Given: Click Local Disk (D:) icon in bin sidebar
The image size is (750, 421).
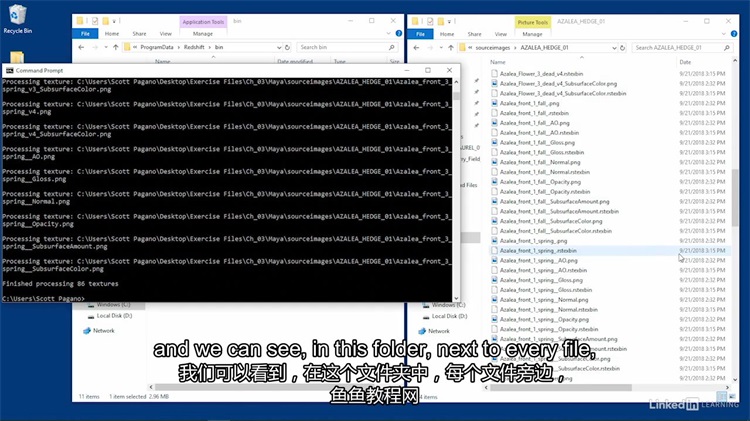Looking at the screenshot, I should 91,316.
